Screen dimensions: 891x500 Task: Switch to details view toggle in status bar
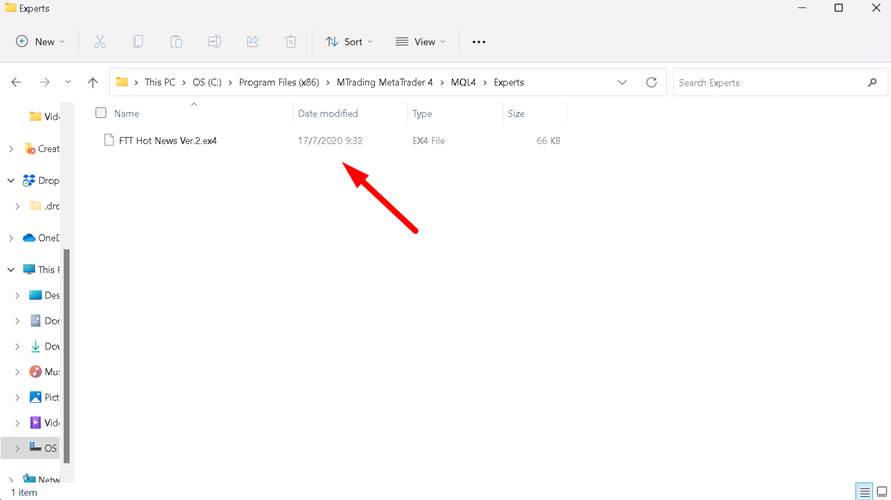point(864,492)
